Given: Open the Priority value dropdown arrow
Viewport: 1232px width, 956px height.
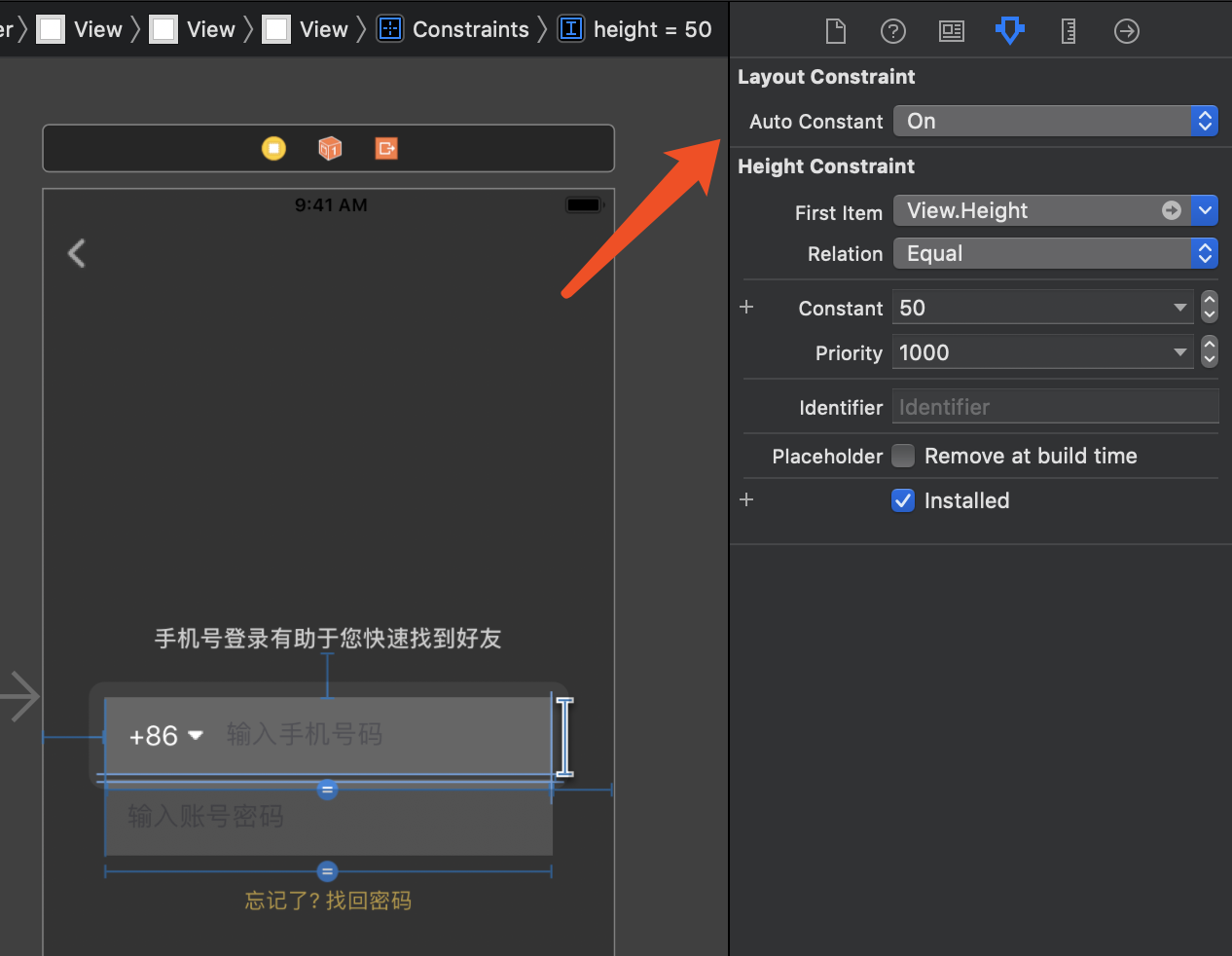Looking at the screenshot, I should click(x=1180, y=352).
